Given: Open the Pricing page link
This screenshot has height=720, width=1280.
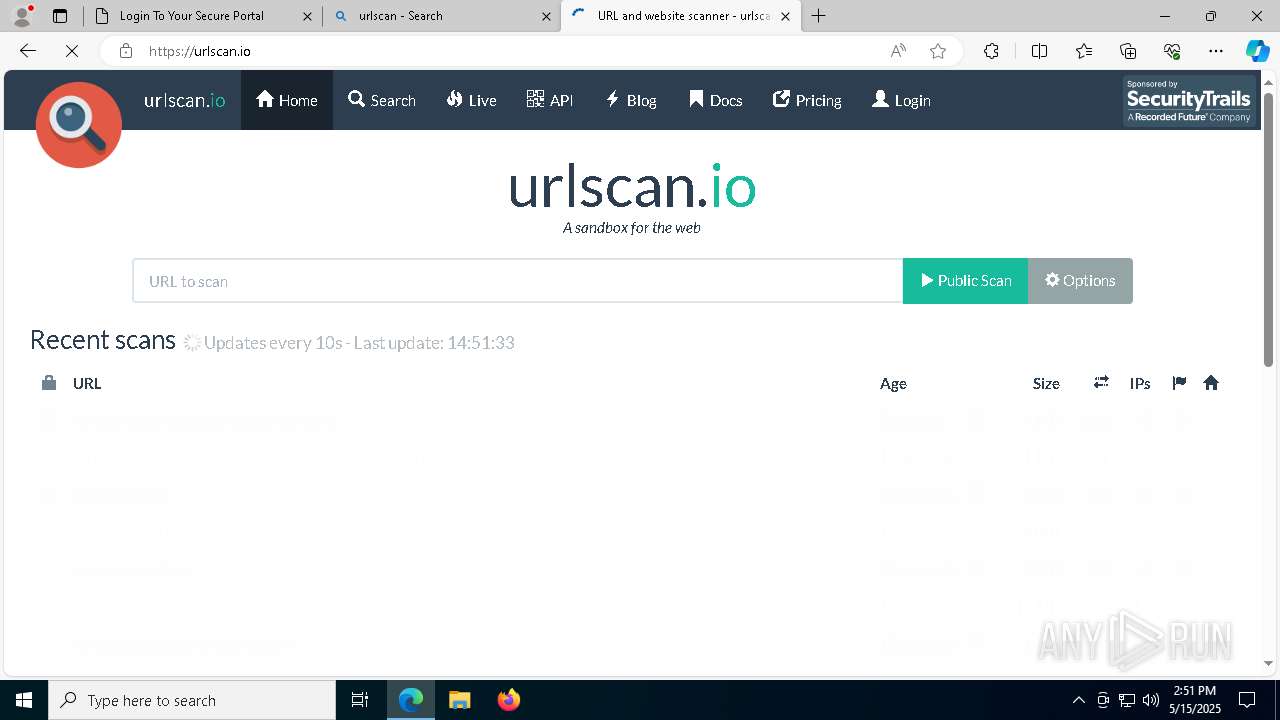Looking at the screenshot, I should click(807, 100).
